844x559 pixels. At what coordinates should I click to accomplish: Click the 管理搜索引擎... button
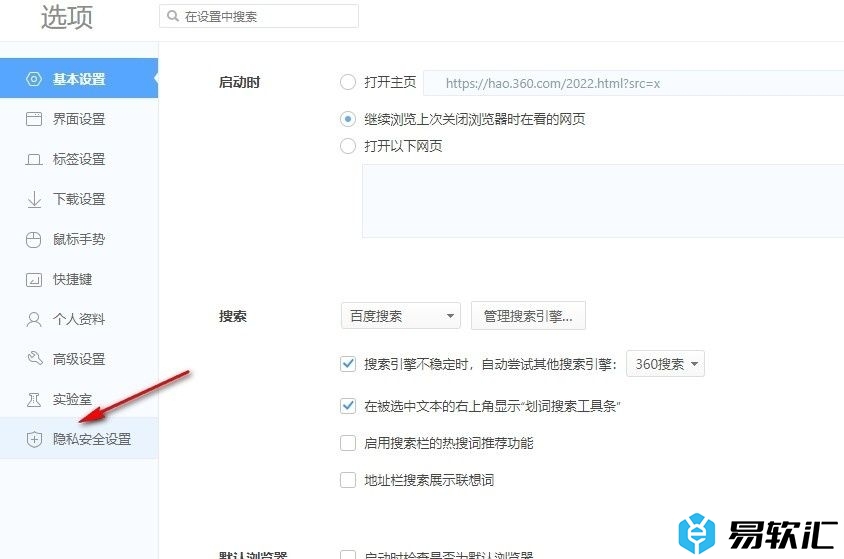(528, 316)
